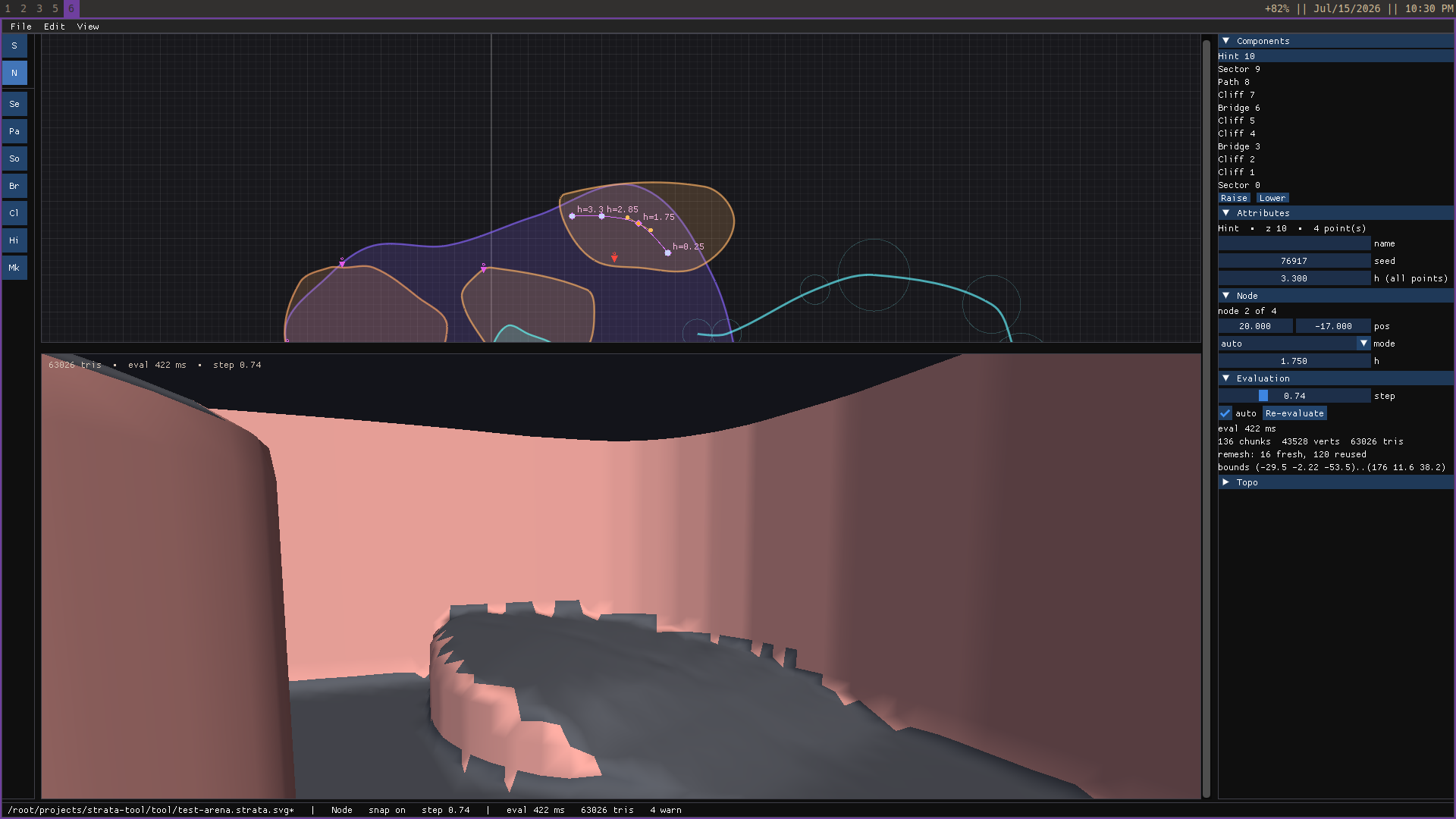Switch to workspace 1
1456x819 pixels.
point(8,8)
